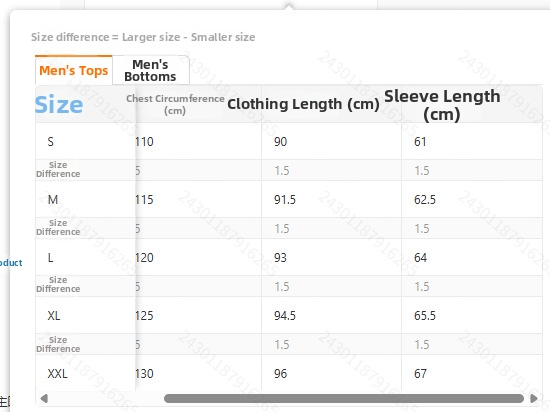This screenshot has height=412, width=550.
Task: Select the M size row label
Action: [53, 200]
